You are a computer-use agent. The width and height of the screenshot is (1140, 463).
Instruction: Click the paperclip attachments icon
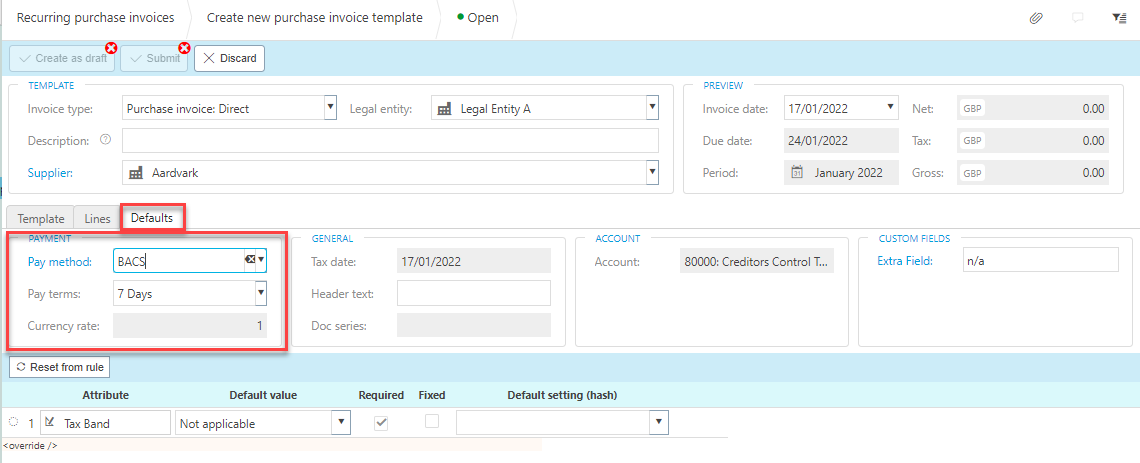point(1036,18)
